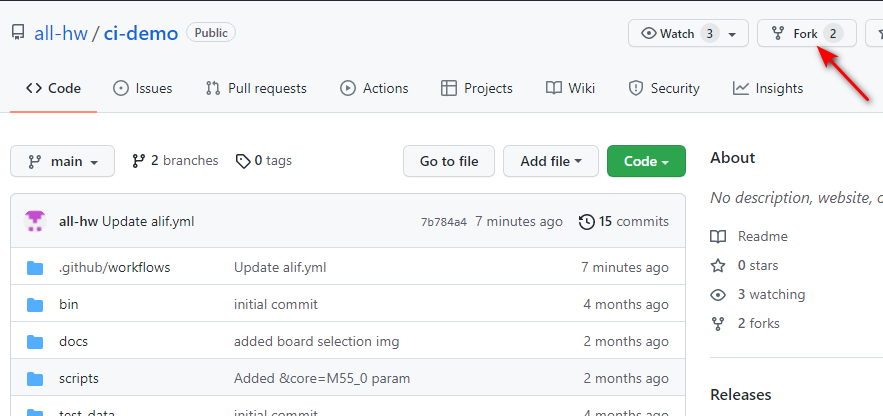Switch to the Issues tab
Image resolution: width=883 pixels, height=416 pixels.
[143, 88]
